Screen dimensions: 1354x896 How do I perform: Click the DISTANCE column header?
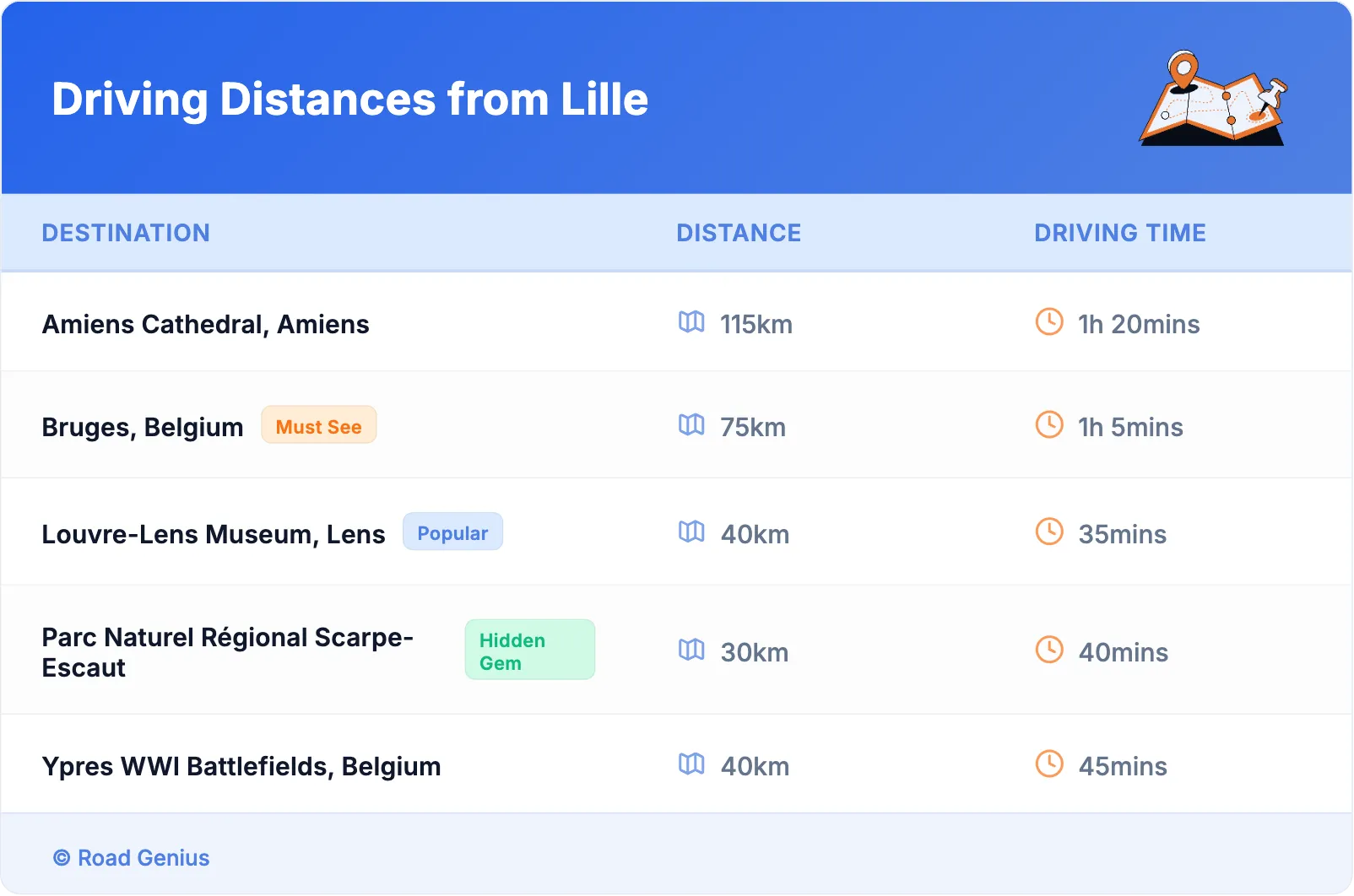[x=739, y=233]
